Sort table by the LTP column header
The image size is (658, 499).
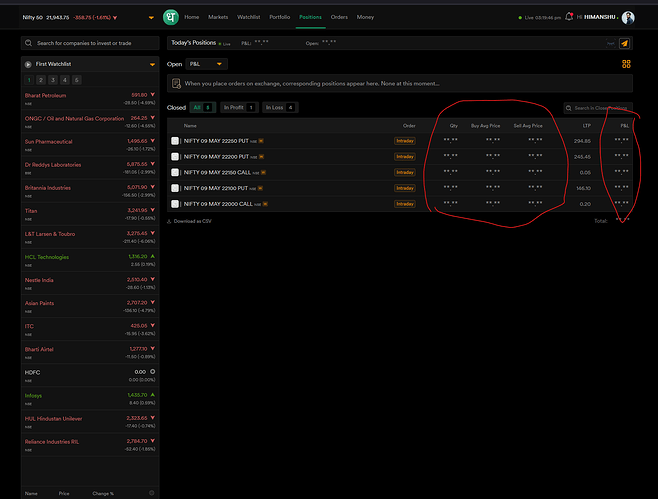(586, 126)
